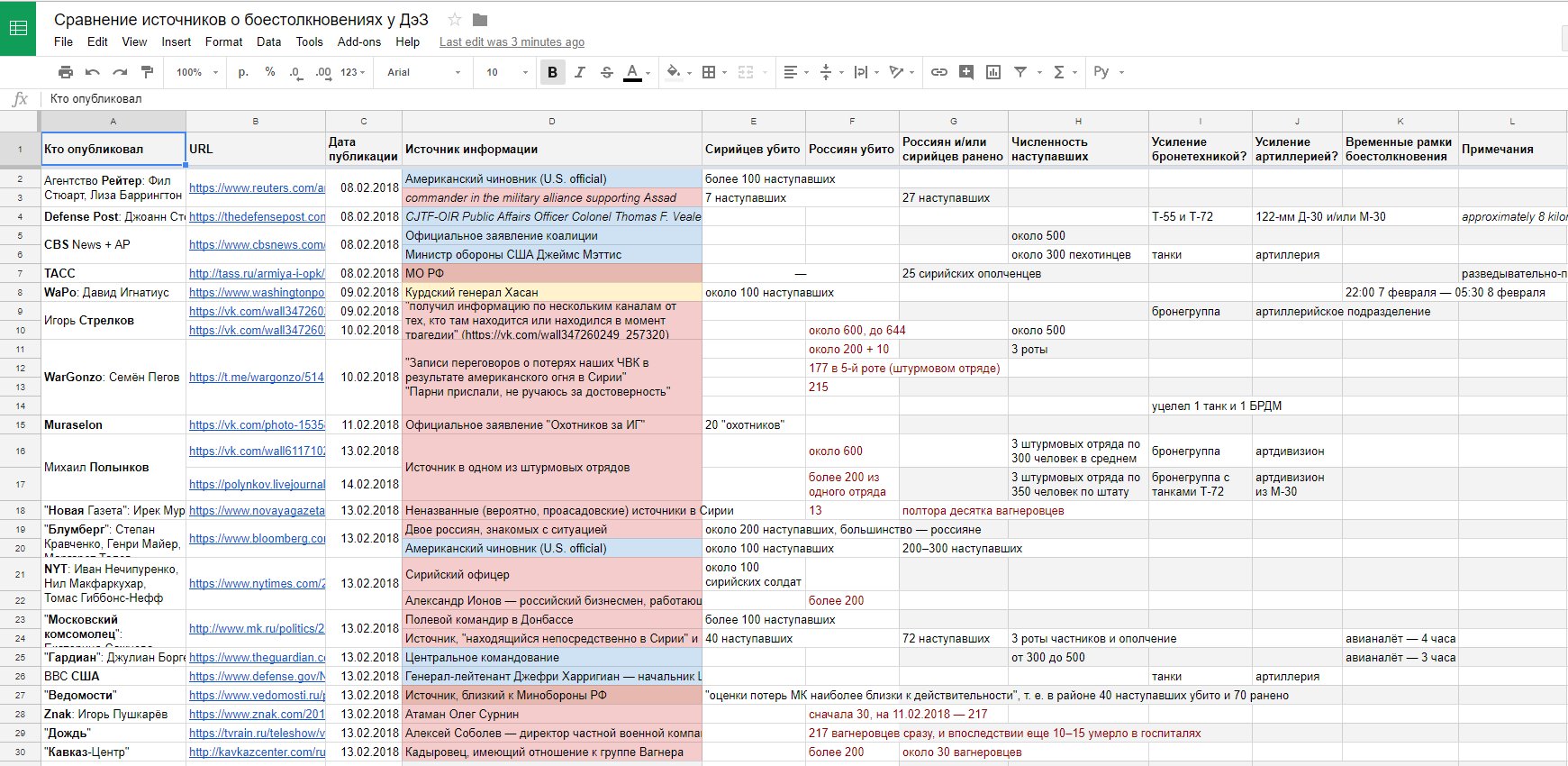
Task: Open the reuters.com link in column B
Action: [257, 187]
